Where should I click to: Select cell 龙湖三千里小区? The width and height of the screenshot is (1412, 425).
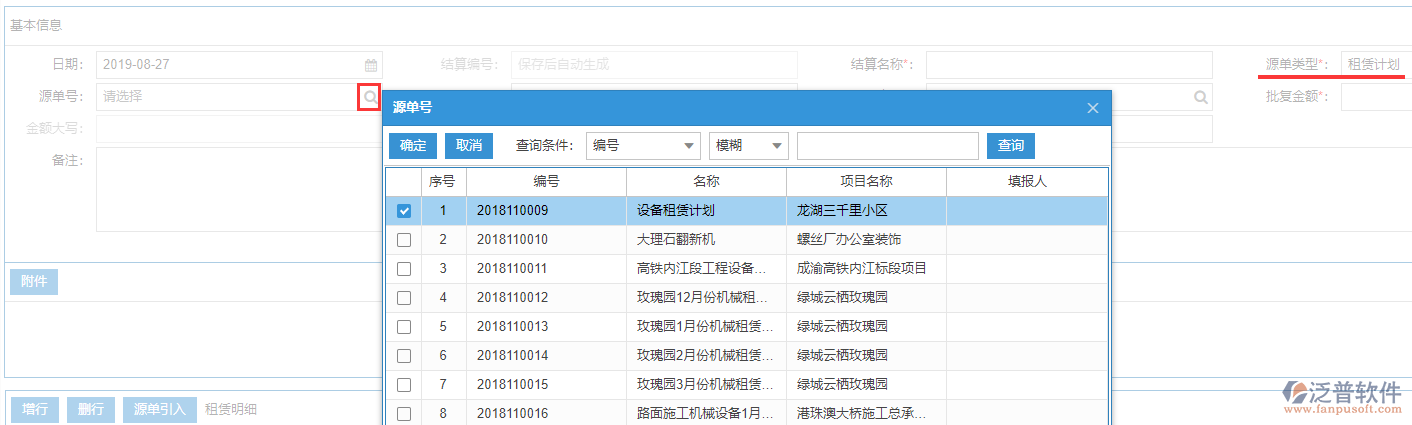pos(866,211)
